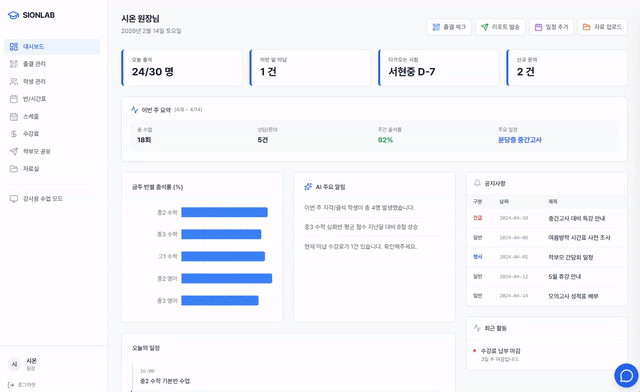Click the 중2 수학 attendance bar
The height and width of the screenshot is (392, 640).
pyautogui.click(x=224, y=212)
